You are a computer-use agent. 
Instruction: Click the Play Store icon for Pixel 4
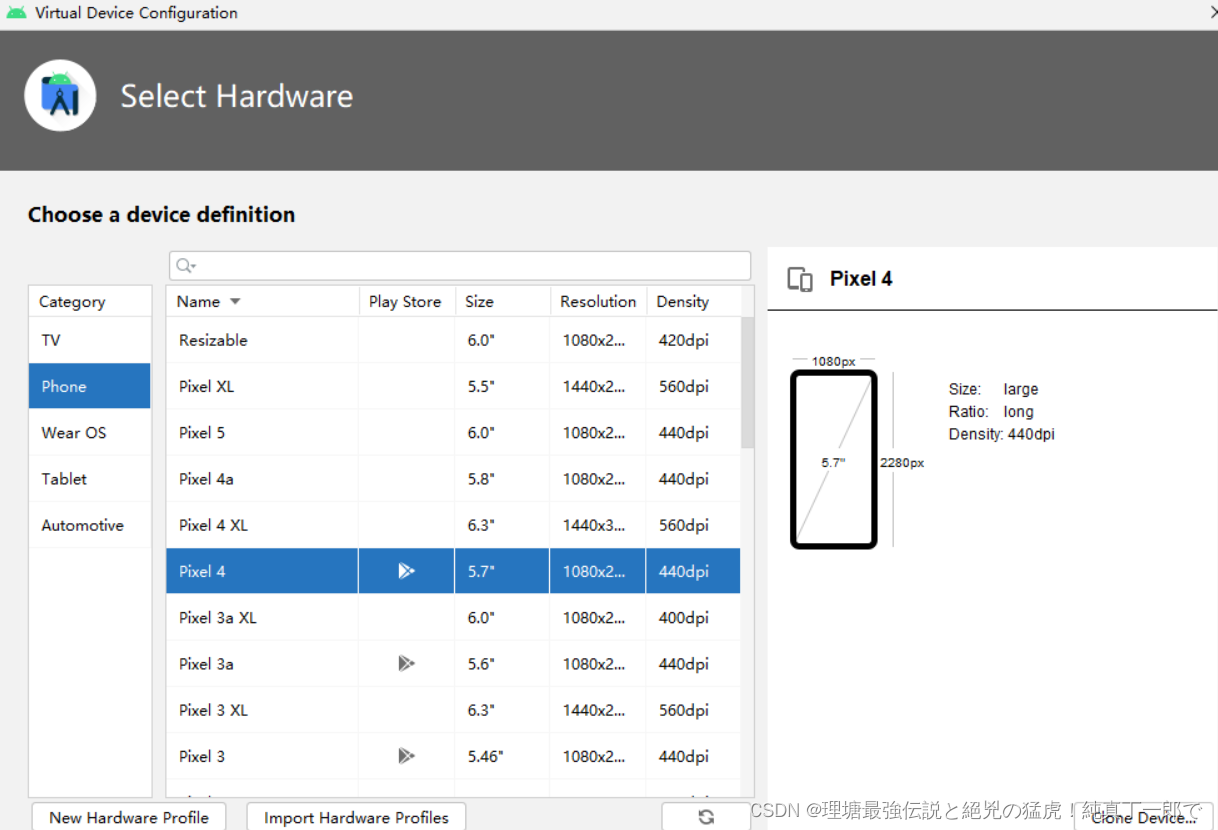(x=405, y=570)
